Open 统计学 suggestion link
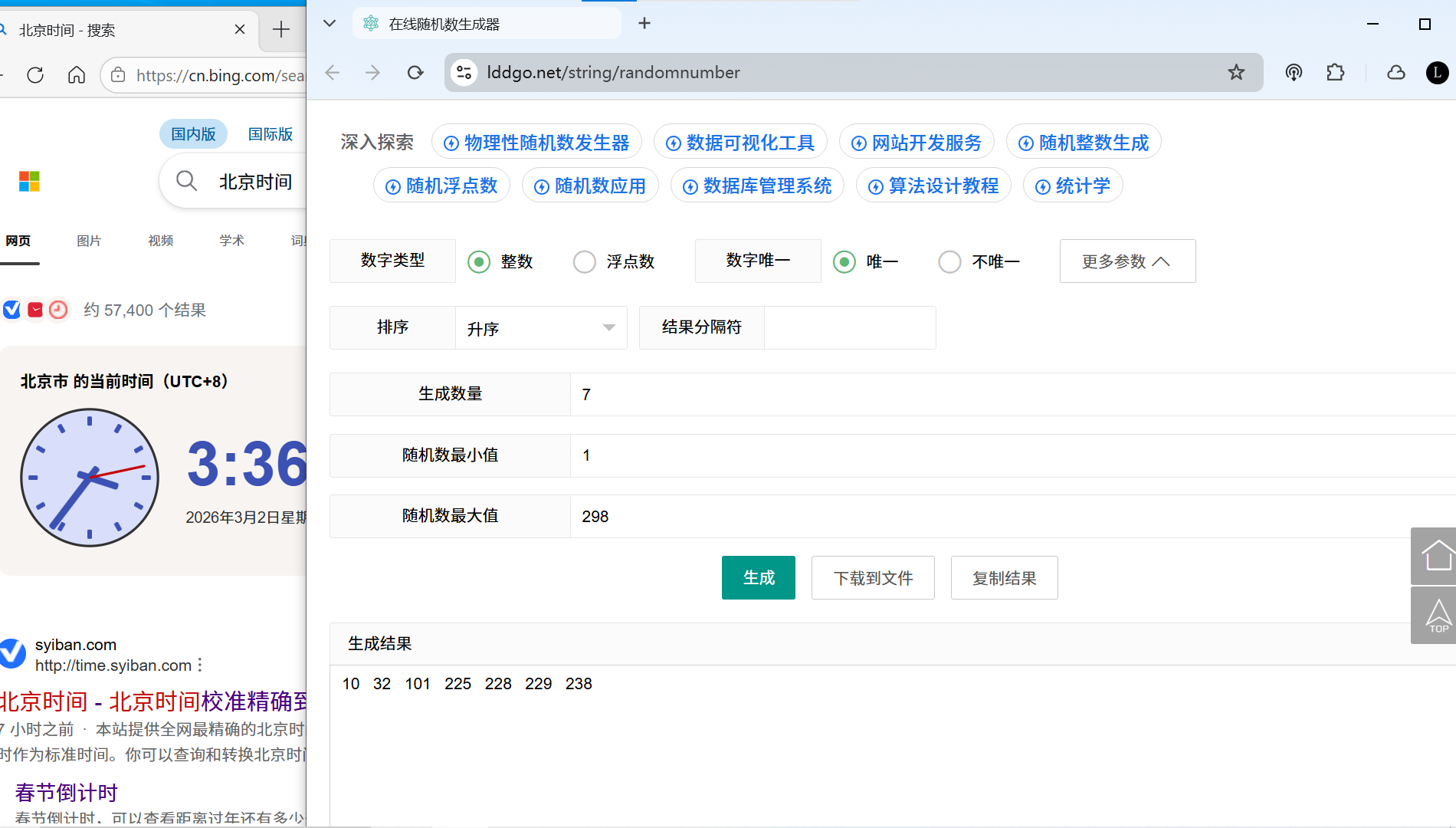Image resolution: width=1456 pixels, height=828 pixels. 1073,186
